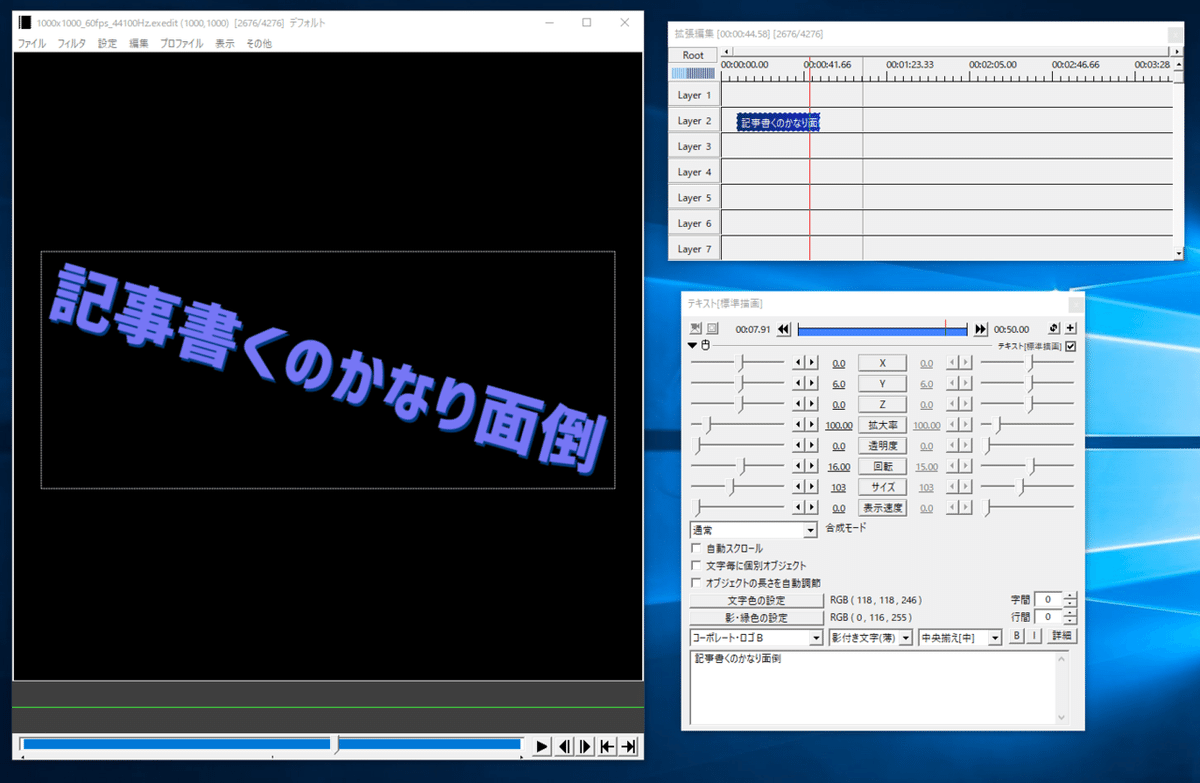Play the video in the AviUtl main window

pos(541,746)
